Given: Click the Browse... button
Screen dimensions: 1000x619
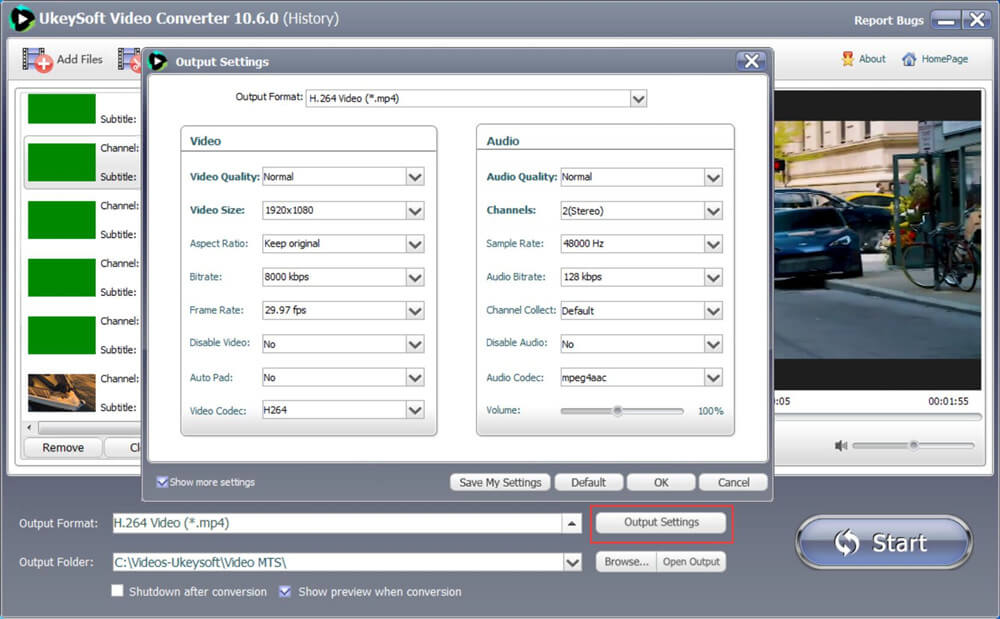Looking at the screenshot, I should pyautogui.click(x=626, y=562).
